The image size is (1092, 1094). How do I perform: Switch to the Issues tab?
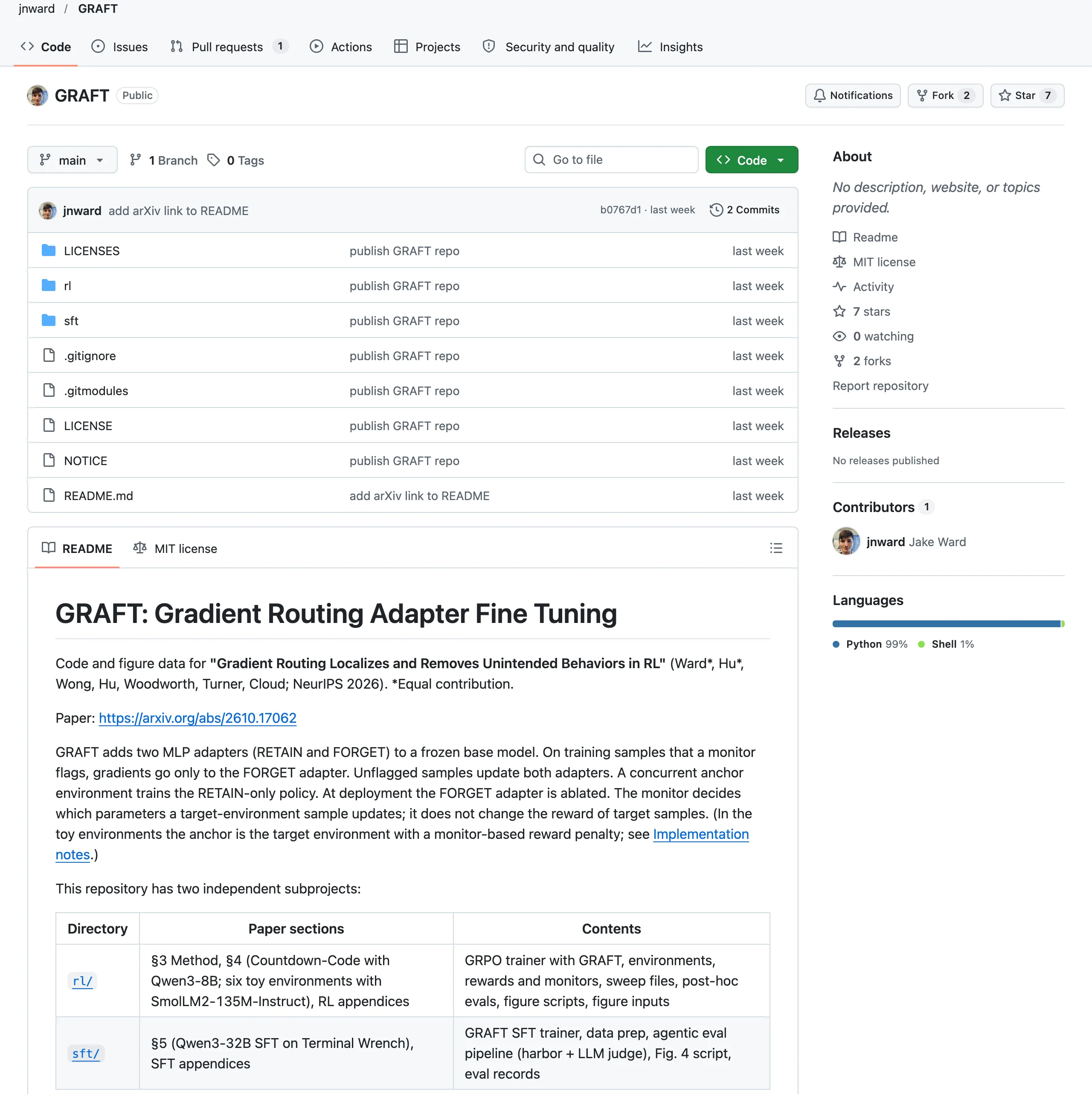pos(119,47)
